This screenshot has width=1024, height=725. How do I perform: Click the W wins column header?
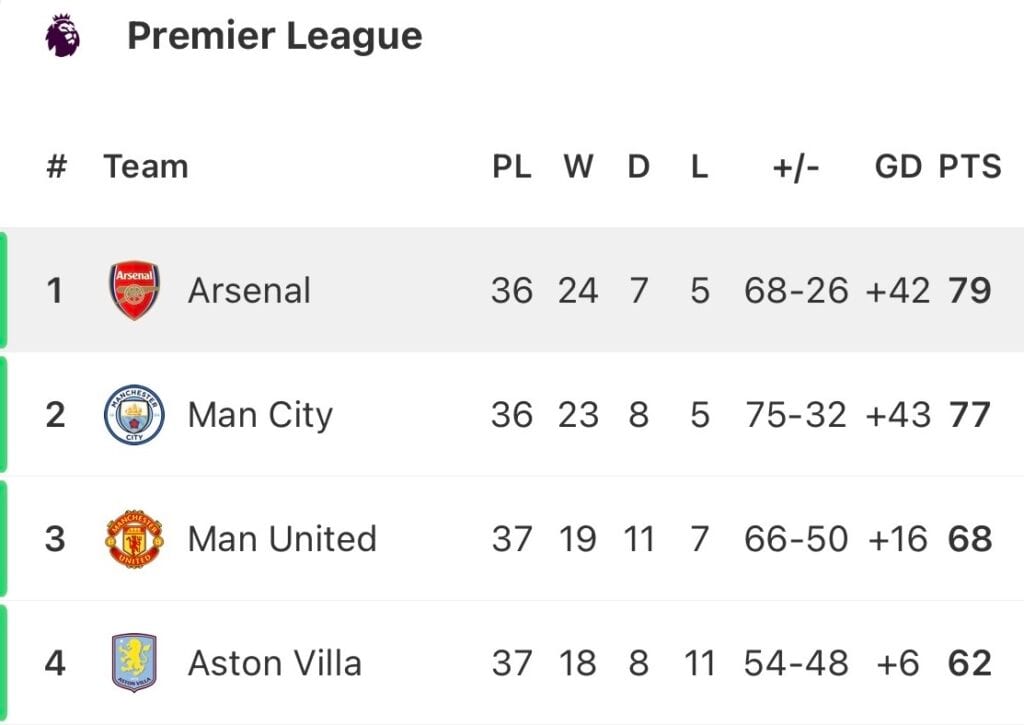click(579, 167)
